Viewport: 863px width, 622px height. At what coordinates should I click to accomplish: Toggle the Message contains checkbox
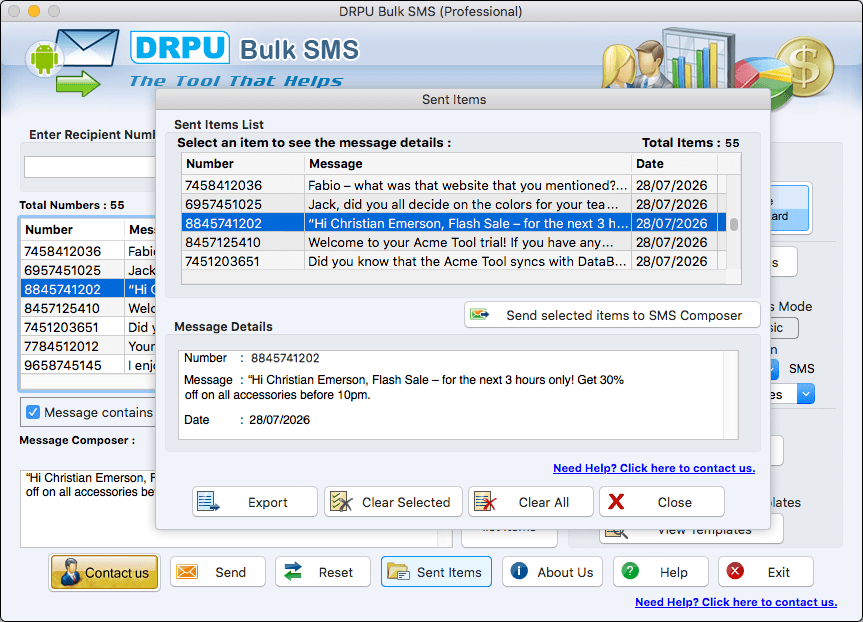[x=33, y=412]
